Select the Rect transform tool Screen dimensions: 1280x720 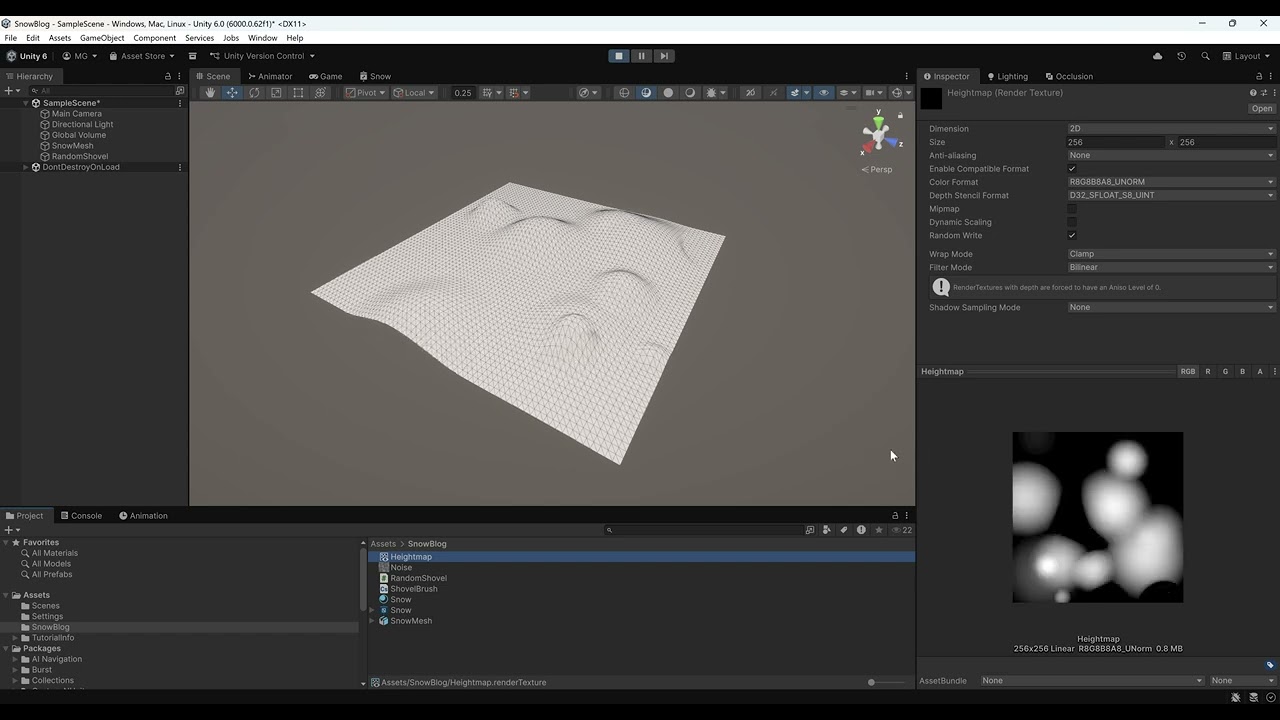[298, 93]
